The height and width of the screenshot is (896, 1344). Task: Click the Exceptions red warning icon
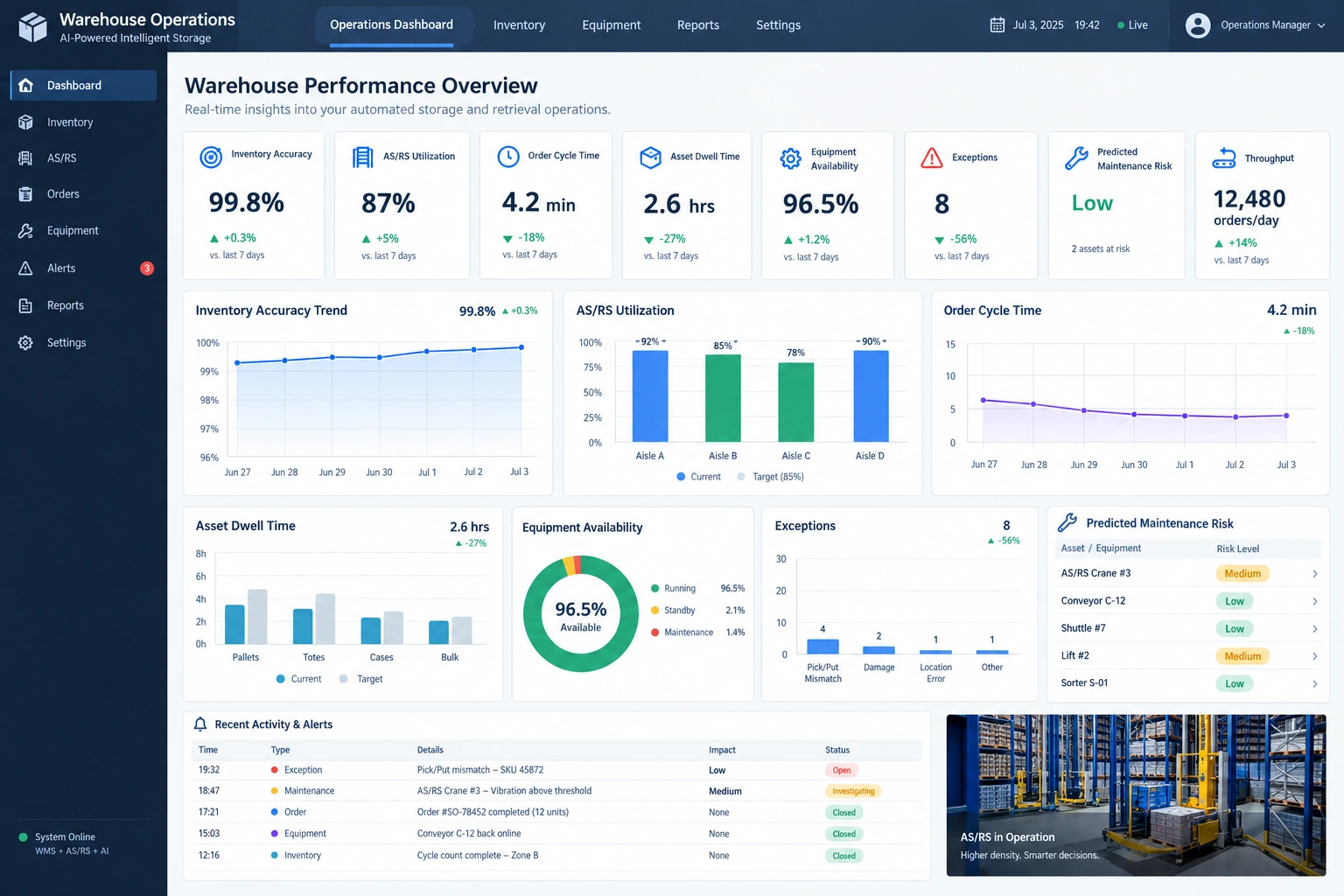932,157
